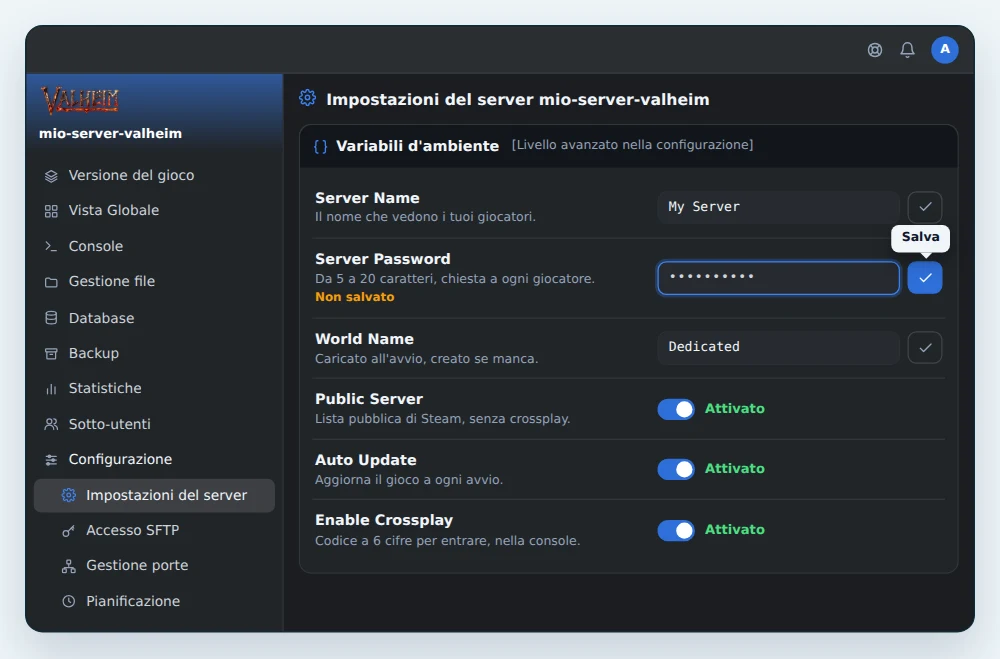Edit the Server Name field 'My Server'
1000x659 pixels.
[778, 207]
